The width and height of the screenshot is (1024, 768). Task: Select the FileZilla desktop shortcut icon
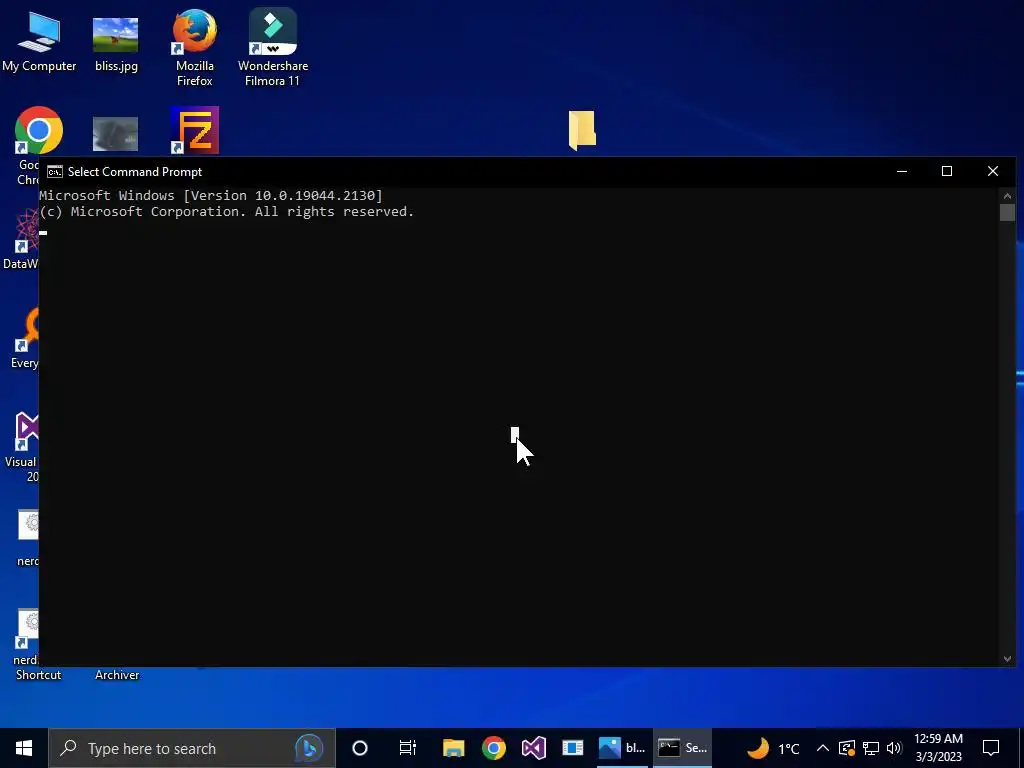195,130
